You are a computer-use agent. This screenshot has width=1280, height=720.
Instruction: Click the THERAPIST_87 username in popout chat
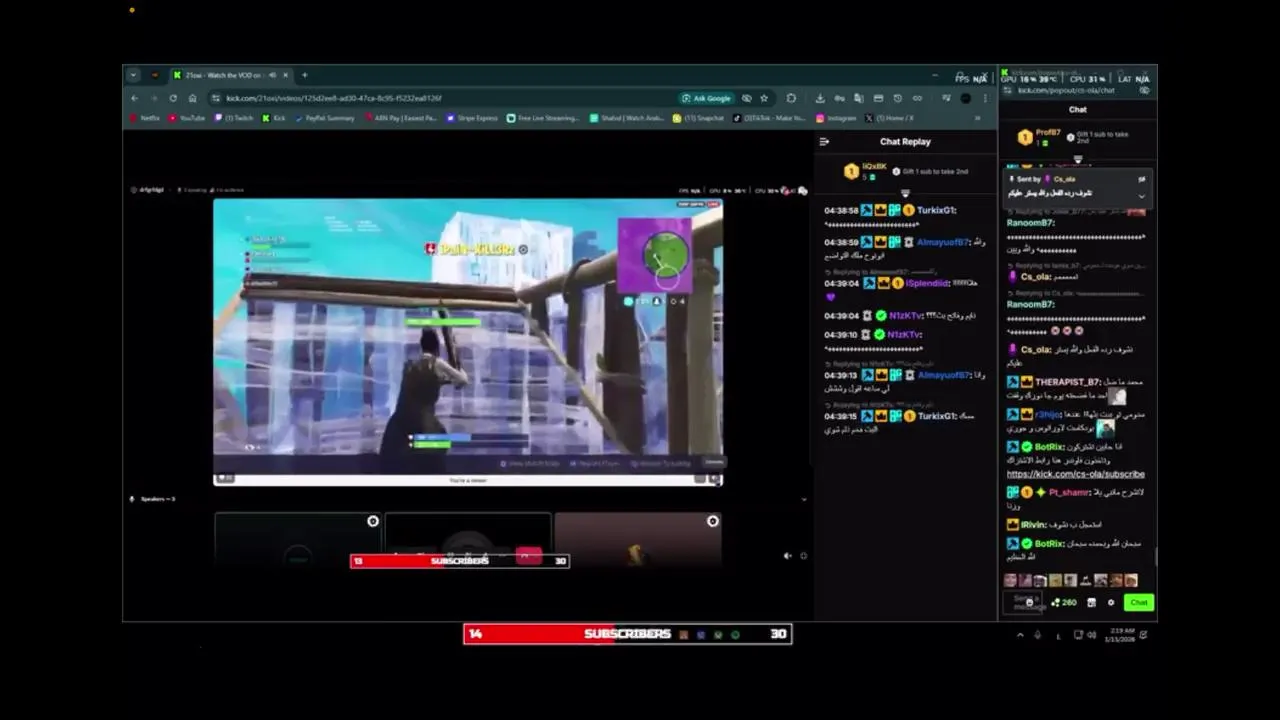pos(1067,382)
